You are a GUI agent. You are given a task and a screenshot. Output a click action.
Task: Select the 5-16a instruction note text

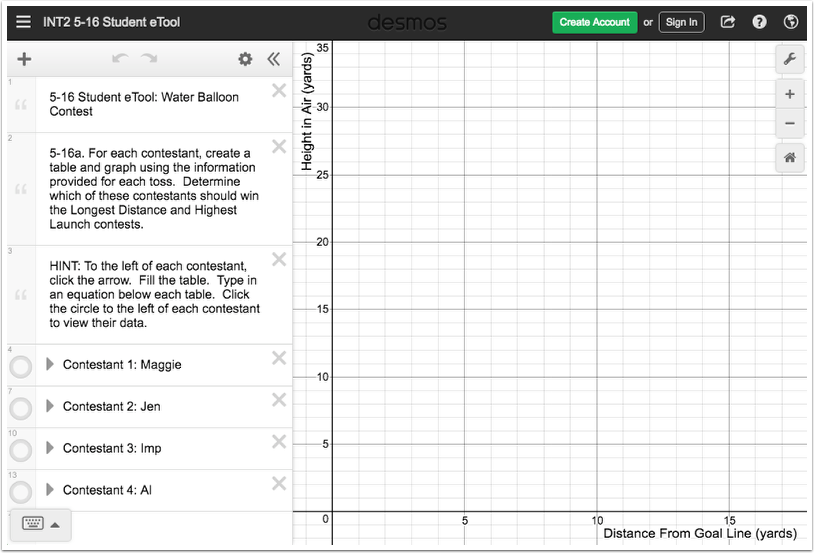[x=154, y=188]
